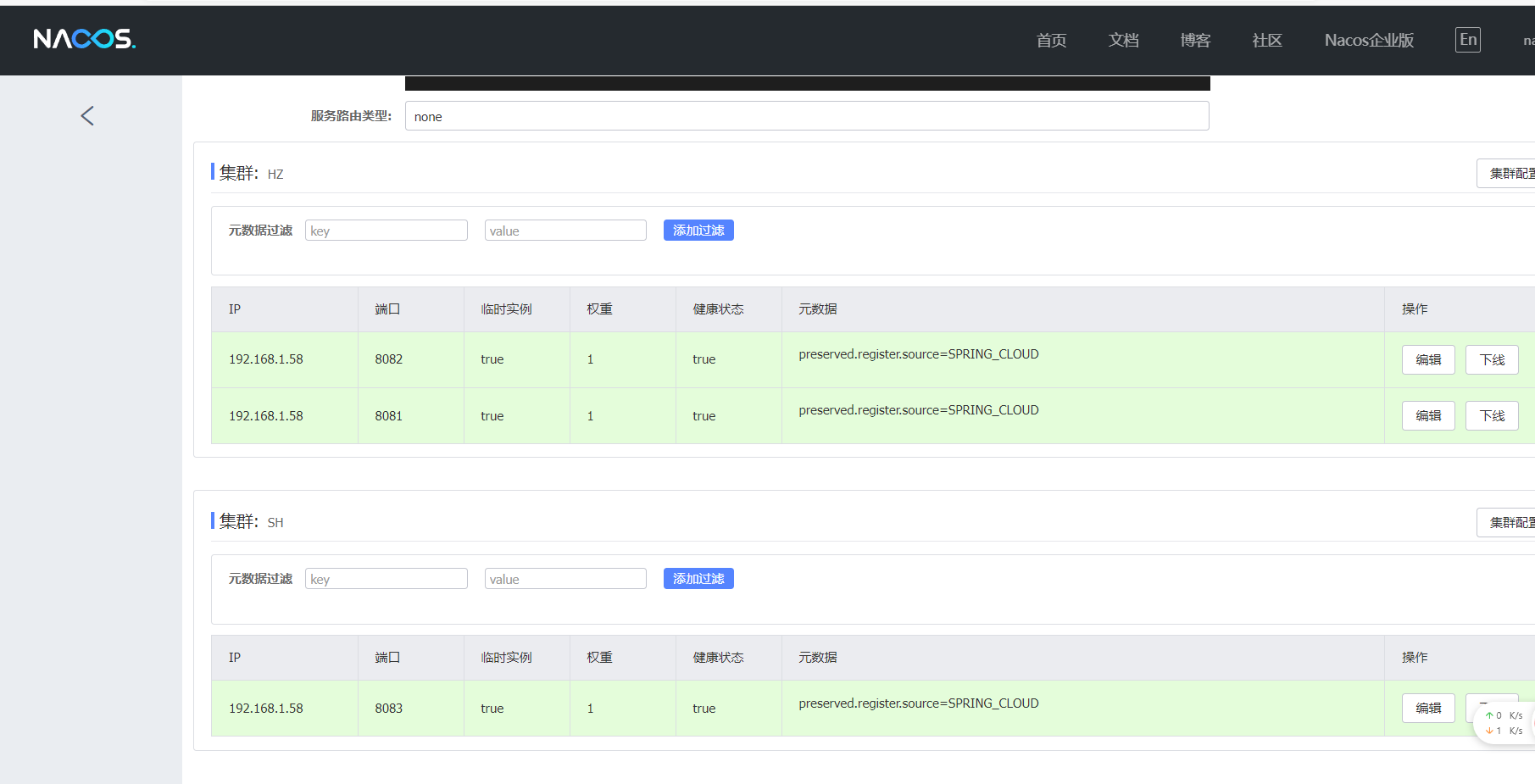Edit the instance on port 8081
The width and height of the screenshot is (1535, 784).
[1428, 416]
